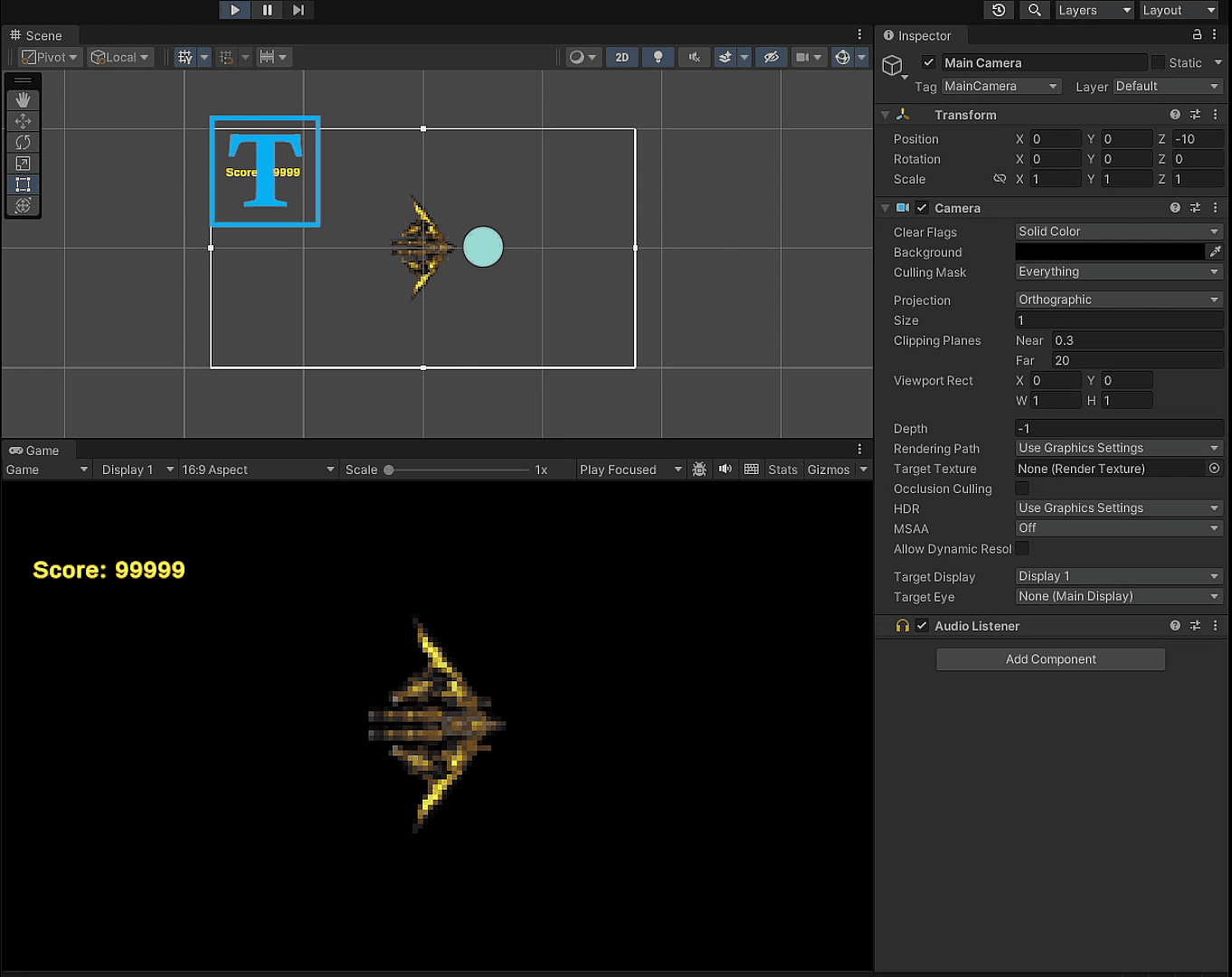The width and height of the screenshot is (1232, 977).
Task: Select the Move tool in Scene
Action: pos(24,121)
